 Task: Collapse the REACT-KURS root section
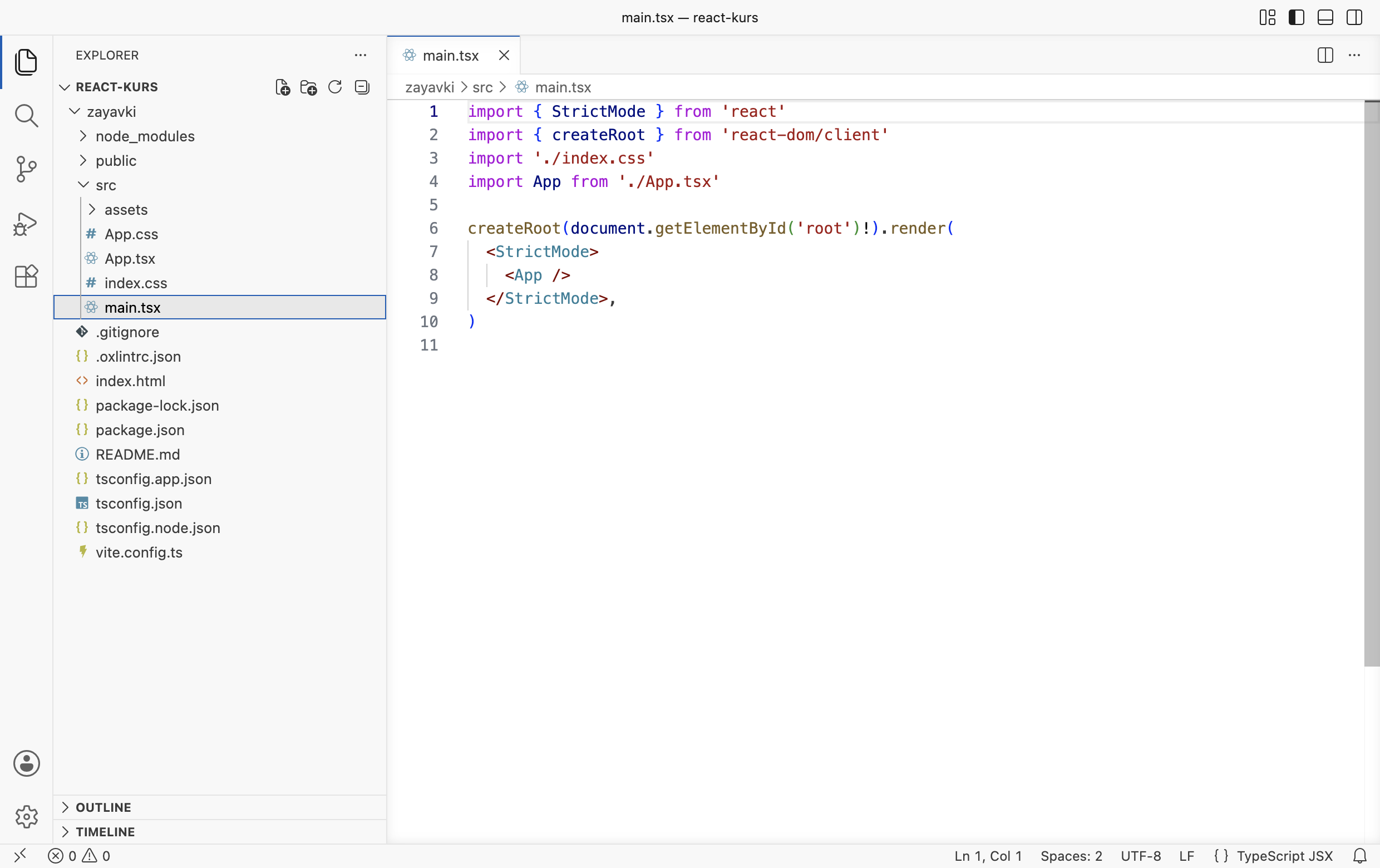tap(65, 87)
